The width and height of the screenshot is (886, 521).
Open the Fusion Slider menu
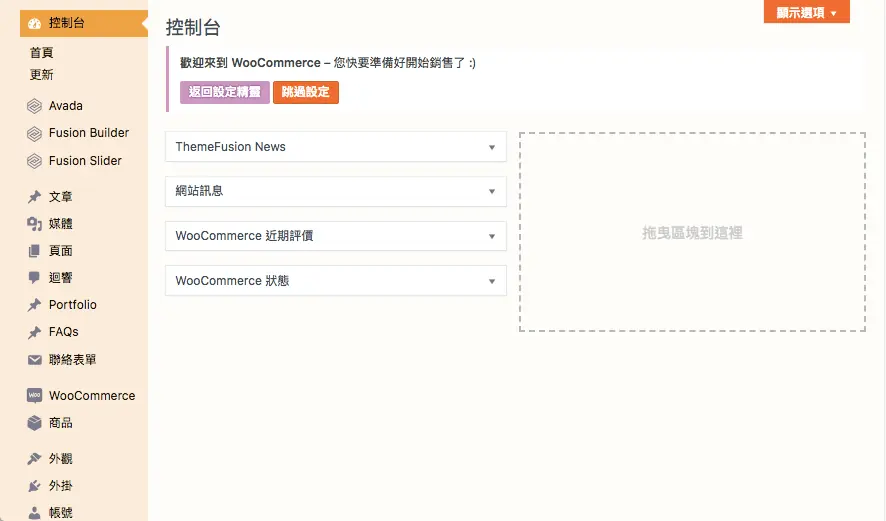[85, 160]
